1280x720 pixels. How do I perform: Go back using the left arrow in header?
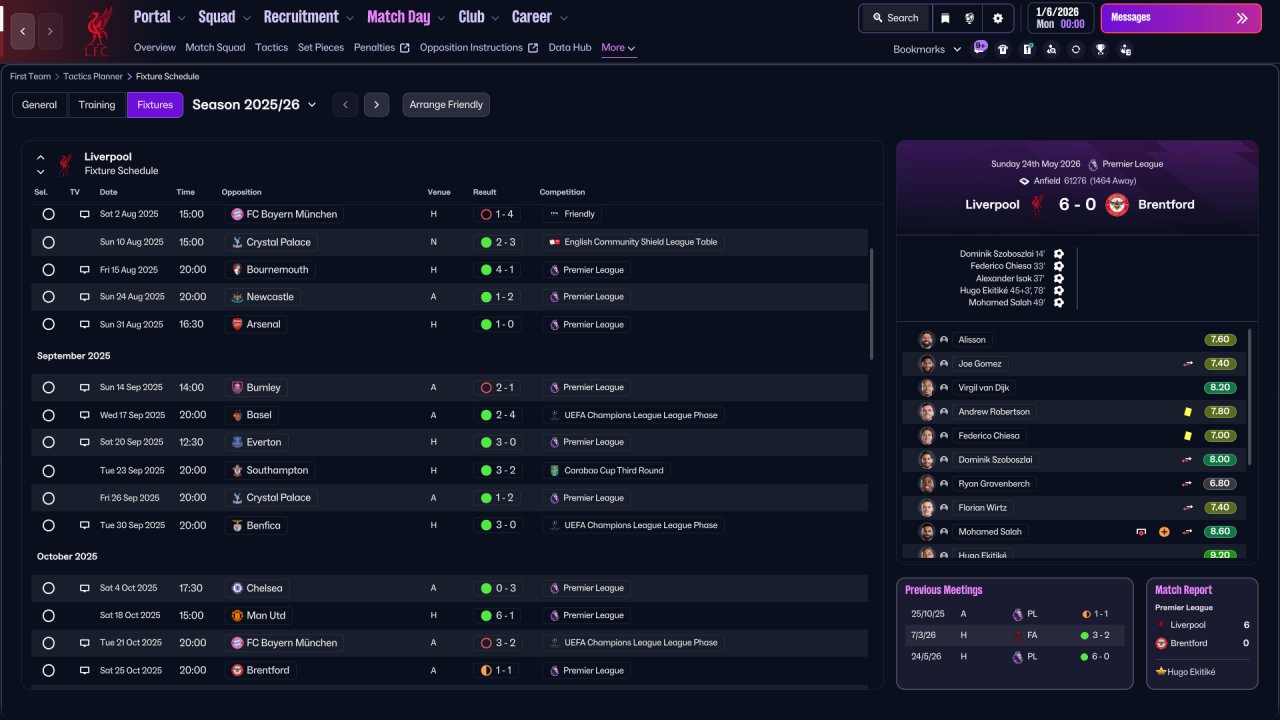point(22,31)
